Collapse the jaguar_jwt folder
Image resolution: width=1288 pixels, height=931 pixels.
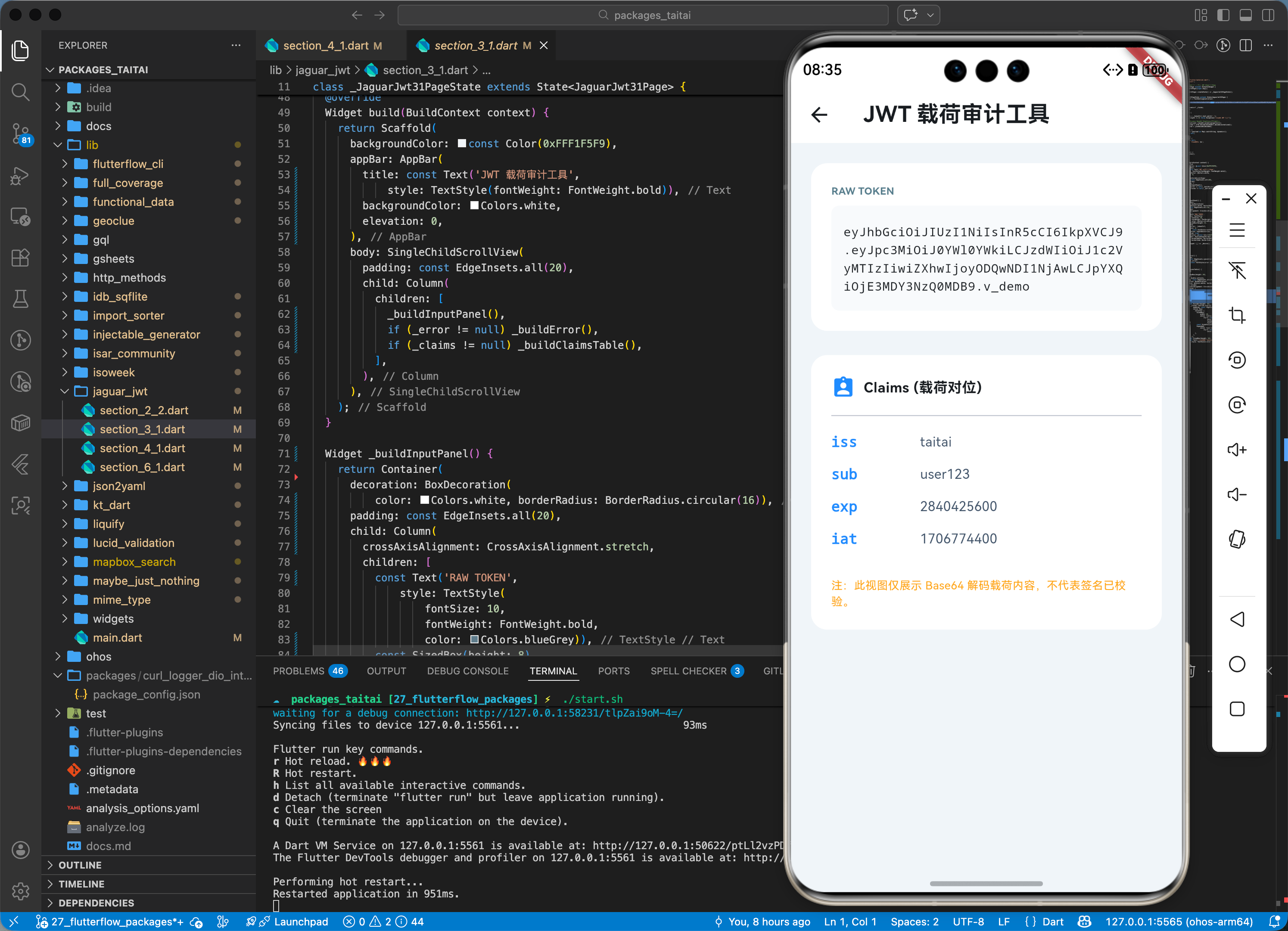pos(120,391)
